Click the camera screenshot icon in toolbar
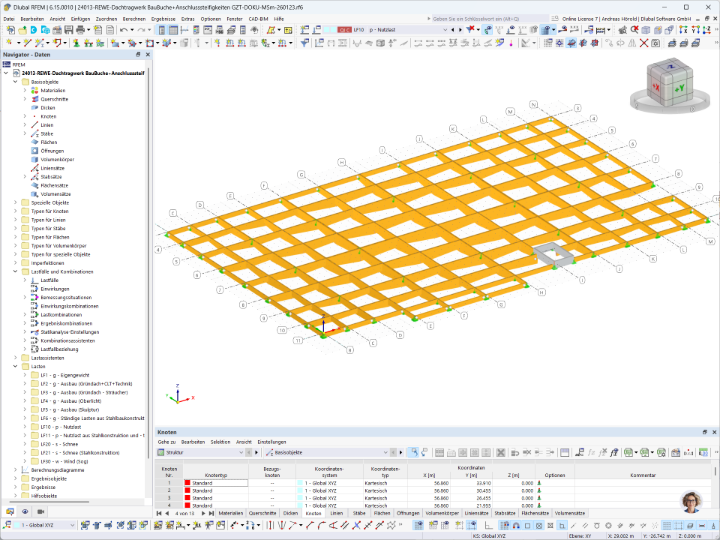 [x=656, y=43]
